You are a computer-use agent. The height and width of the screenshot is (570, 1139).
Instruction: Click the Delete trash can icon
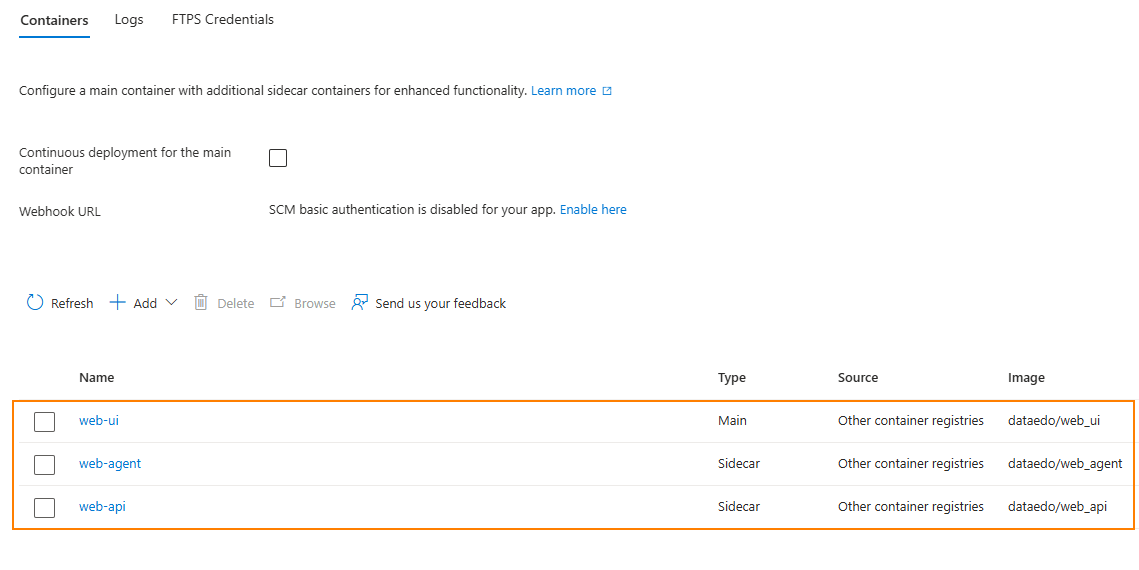[201, 303]
